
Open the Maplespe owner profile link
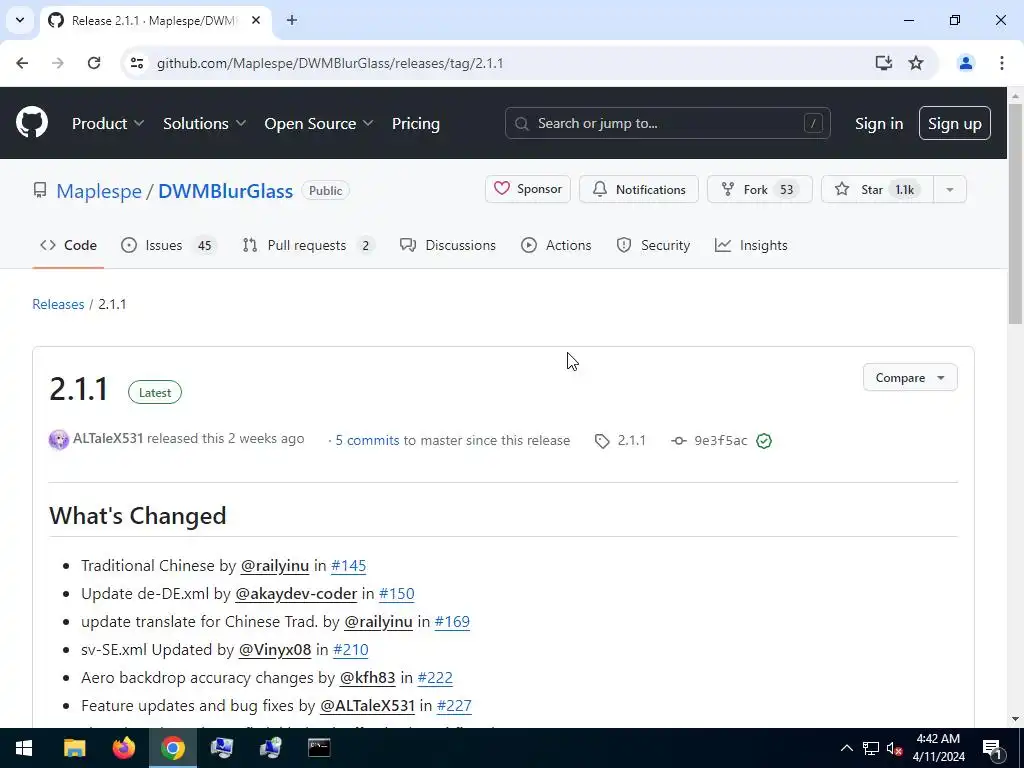pyautogui.click(x=99, y=191)
